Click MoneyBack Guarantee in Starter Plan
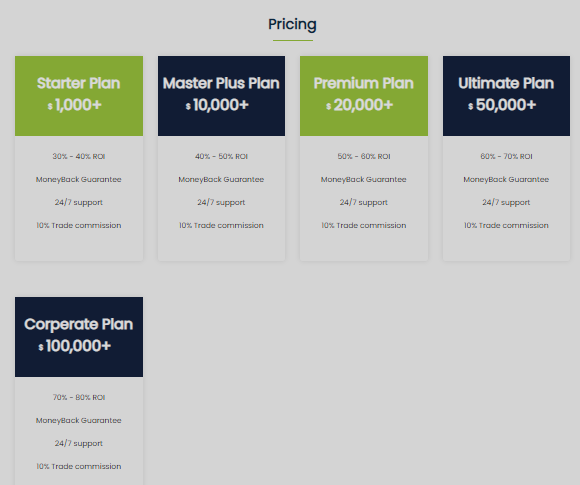 pyautogui.click(x=79, y=179)
